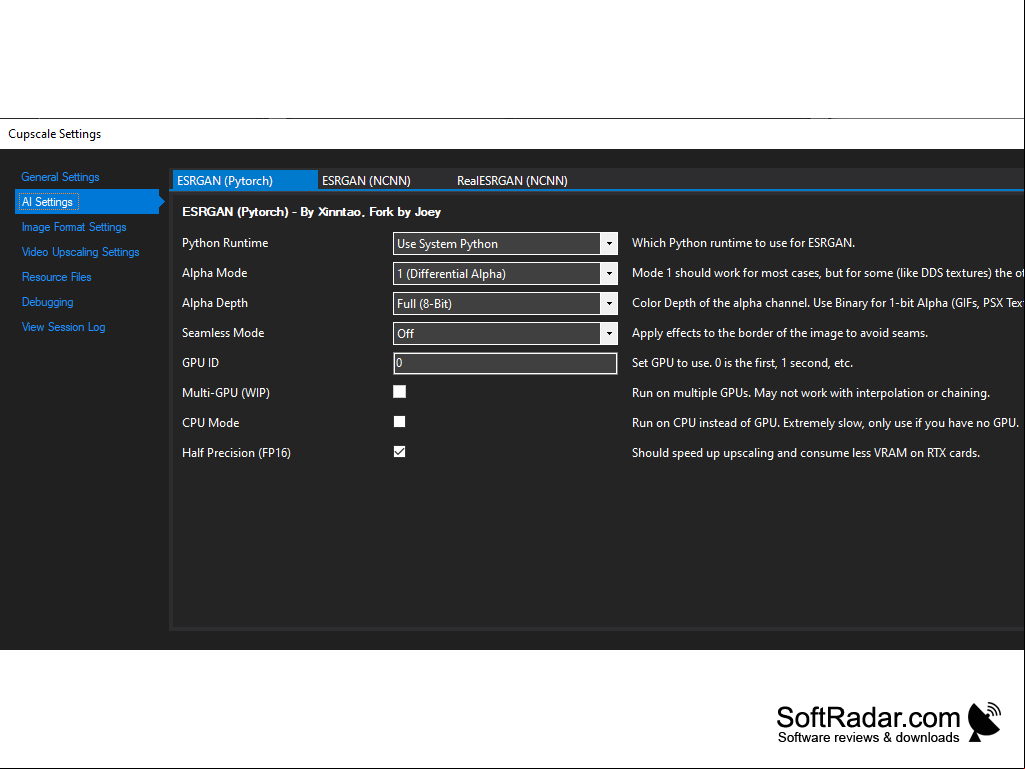Click 'Mode 1 should work' description text
Screen dimensions: 1025x769
pos(828,273)
